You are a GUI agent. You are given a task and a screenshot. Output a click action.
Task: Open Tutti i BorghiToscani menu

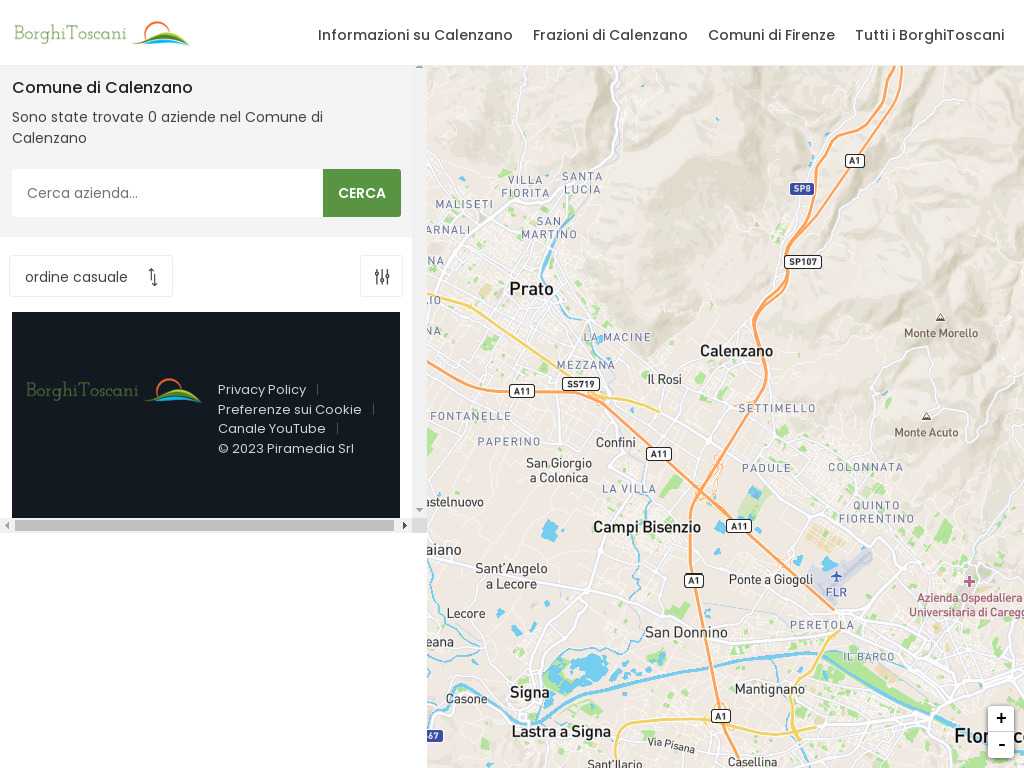[929, 35]
